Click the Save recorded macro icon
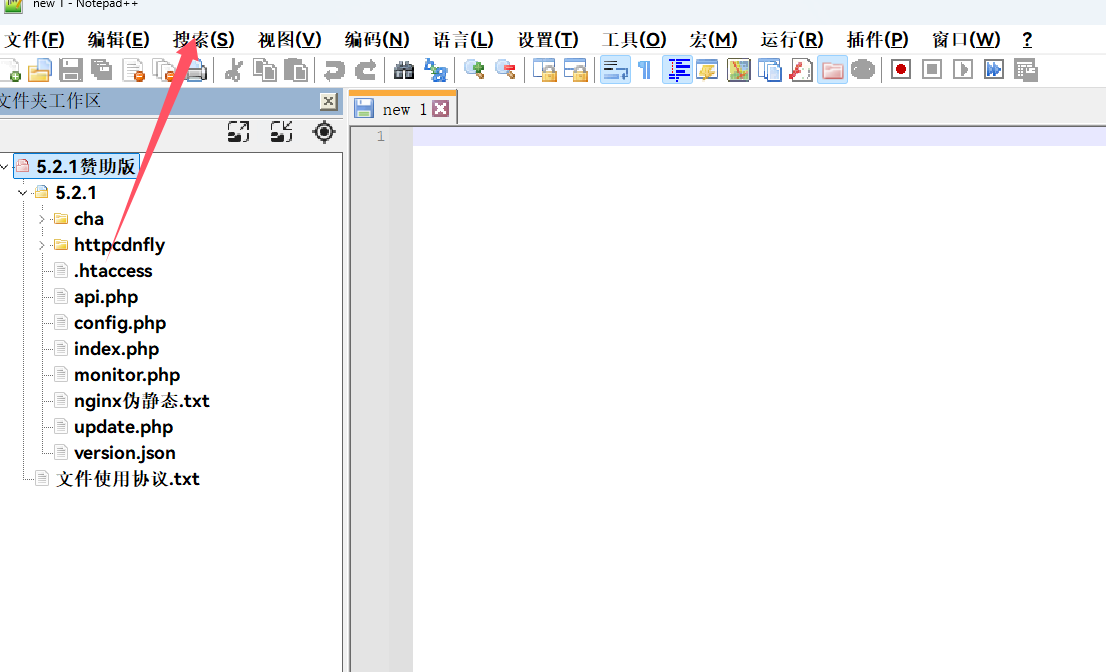The image size is (1106, 672). [1026, 70]
